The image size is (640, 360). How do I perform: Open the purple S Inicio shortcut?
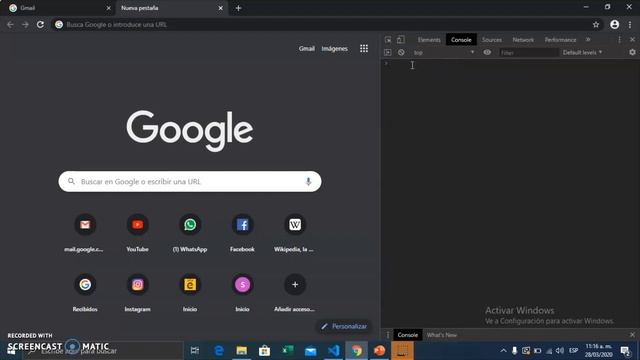pos(242,293)
